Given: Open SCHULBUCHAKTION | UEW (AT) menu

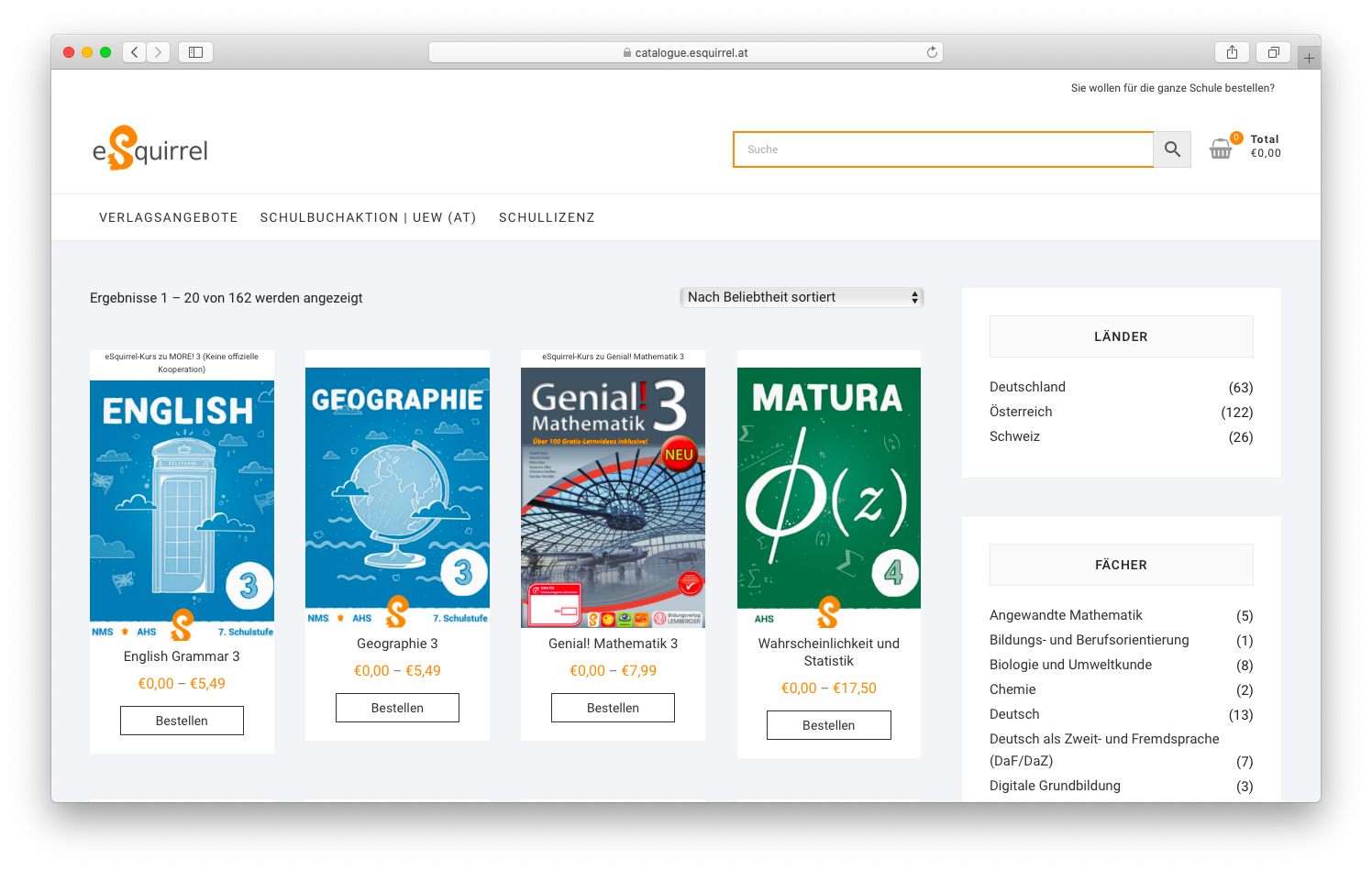Looking at the screenshot, I should tap(368, 217).
